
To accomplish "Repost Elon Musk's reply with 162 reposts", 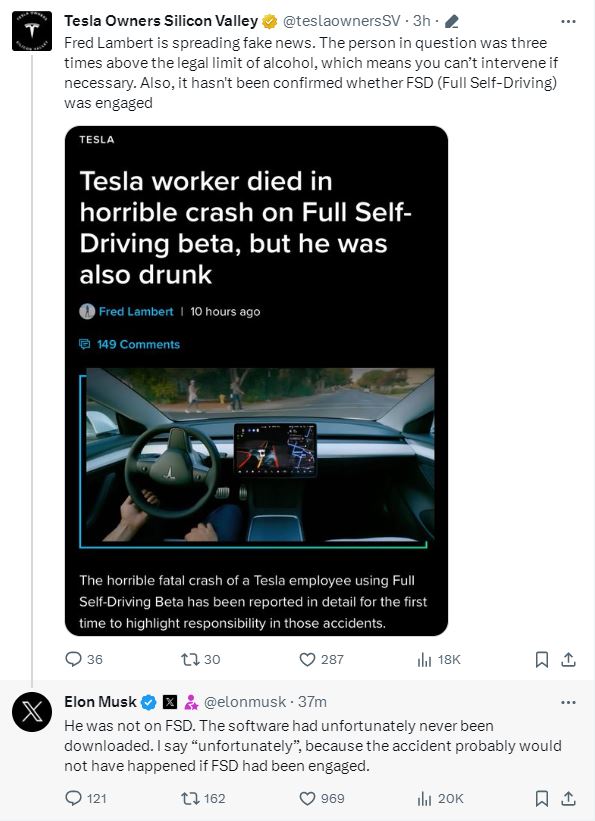I will point(189,798).
